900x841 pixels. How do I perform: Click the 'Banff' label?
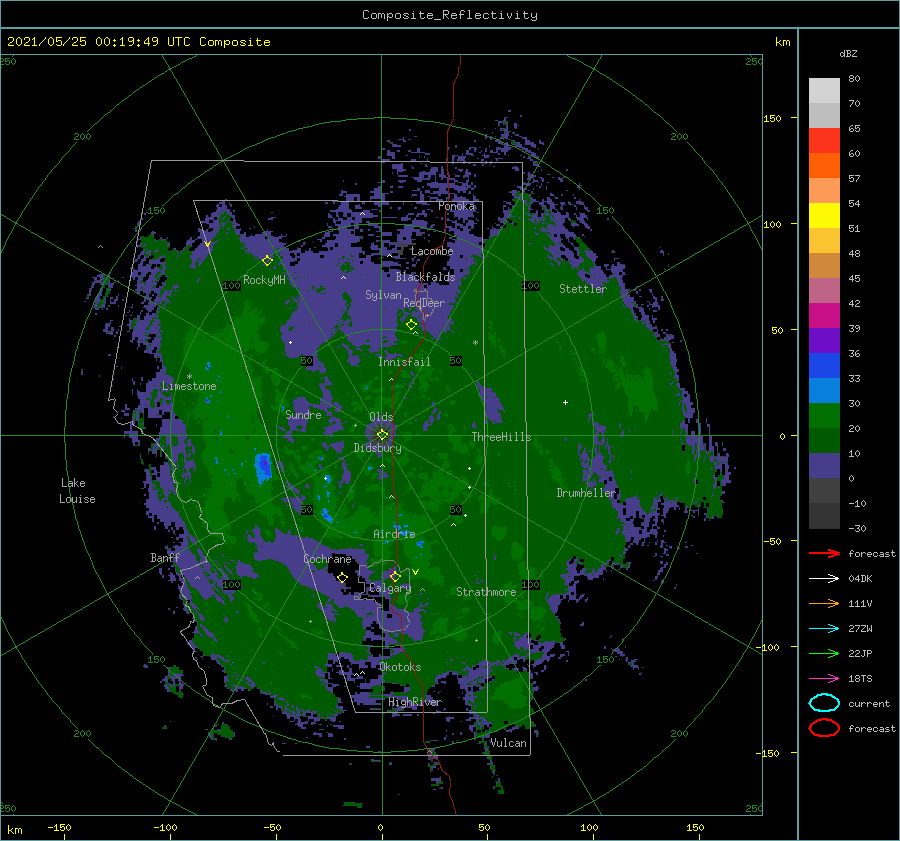(165, 558)
